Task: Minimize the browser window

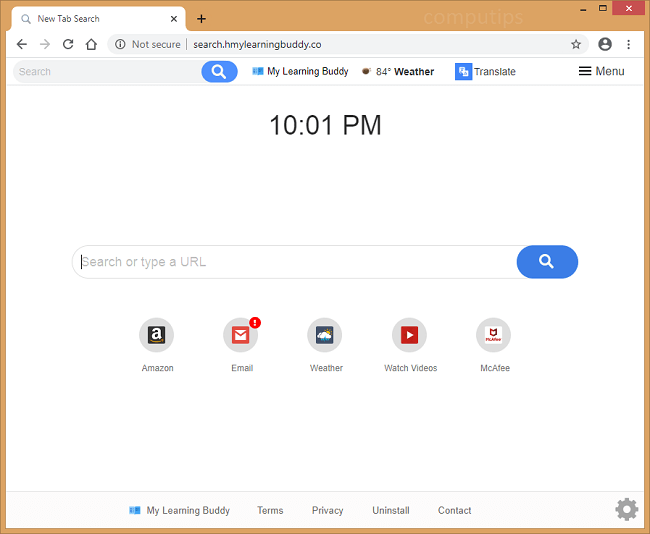Action: (x=583, y=8)
